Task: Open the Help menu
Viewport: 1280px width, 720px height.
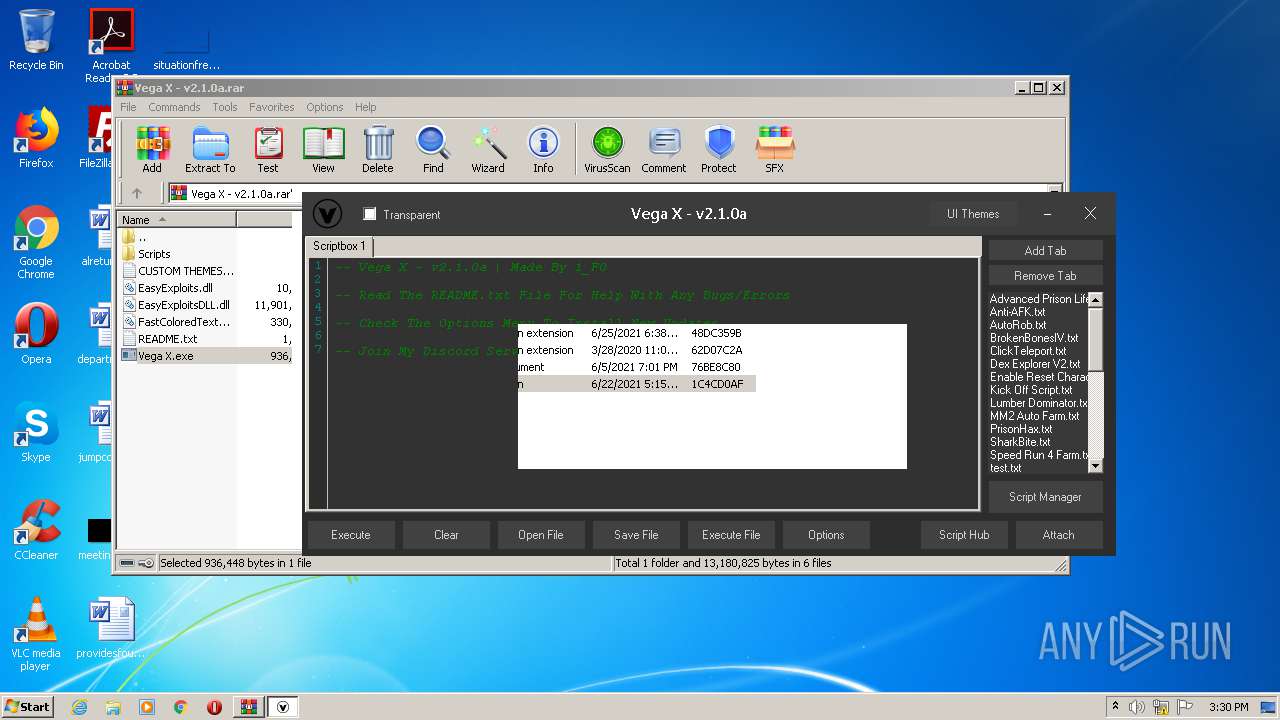Action: pos(366,107)
